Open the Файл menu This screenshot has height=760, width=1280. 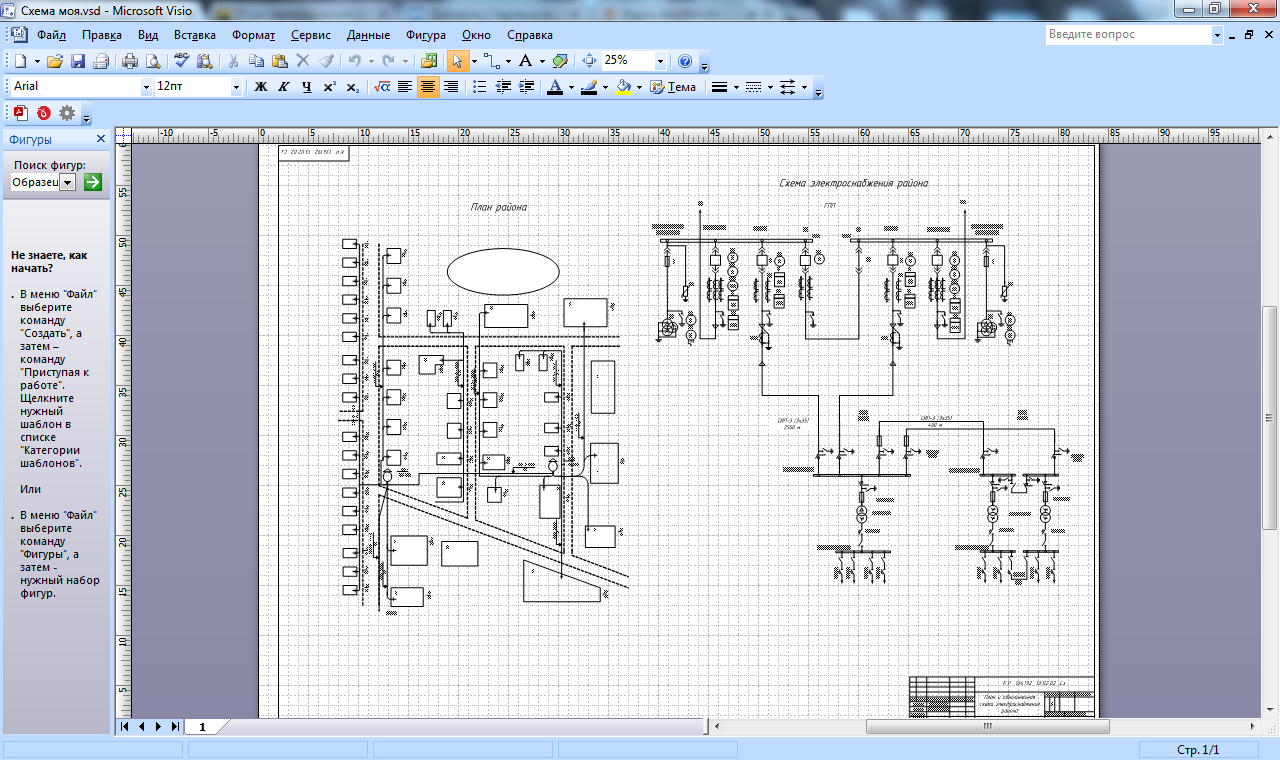pyautogui.click(x=52, y=35)
